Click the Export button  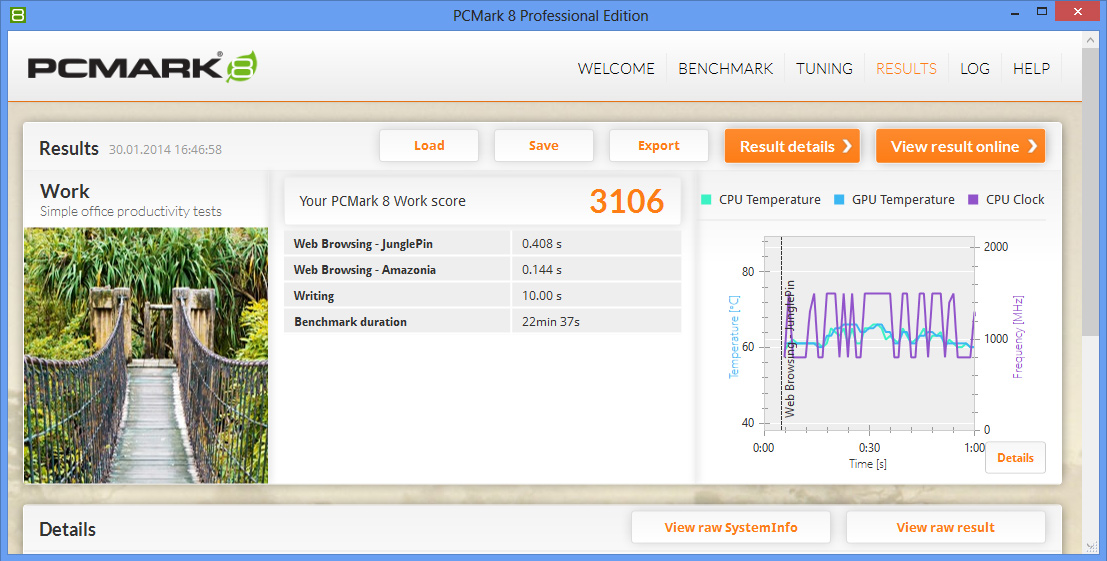coord(659,145)
